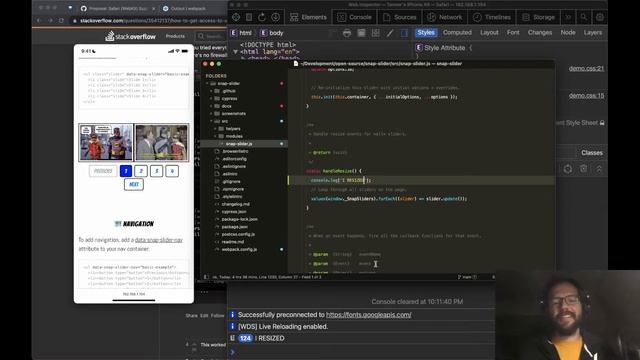Image resolution: width=640 pixels, height=360 pixels.
Task: Open the demo.css:21 source link
Action: point(586,68)
